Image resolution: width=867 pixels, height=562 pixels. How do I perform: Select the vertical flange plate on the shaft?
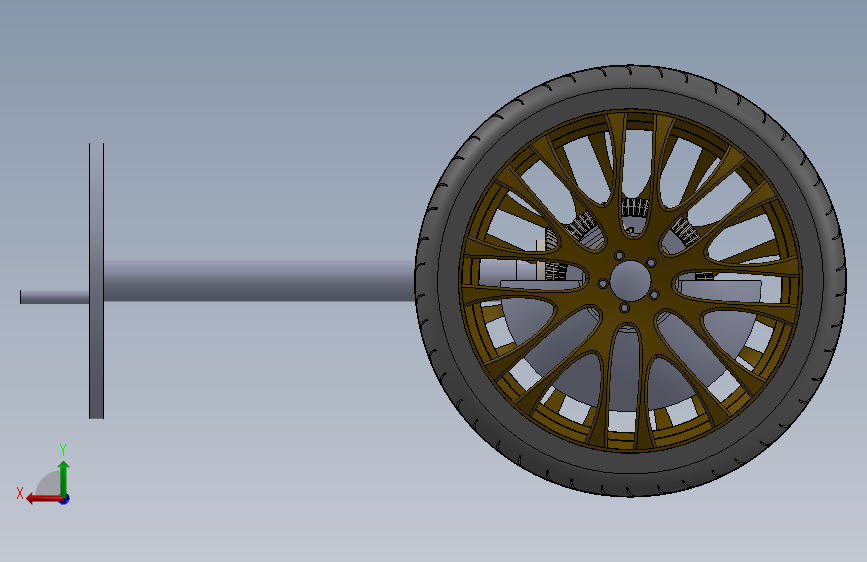tap(96, 280)
